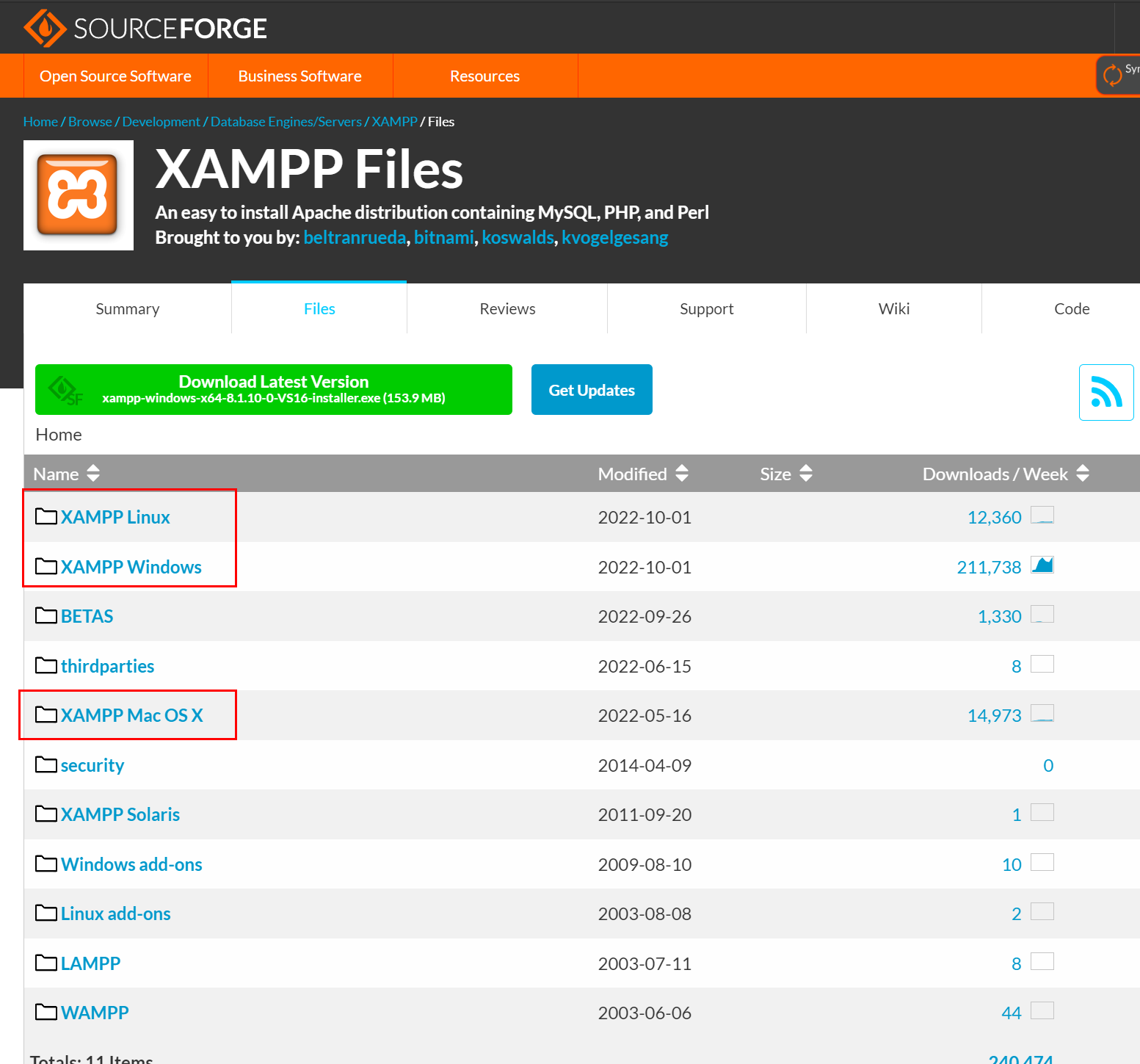
Task: Open download stats chart for Windows add-ons
Action: (1042, 862)
